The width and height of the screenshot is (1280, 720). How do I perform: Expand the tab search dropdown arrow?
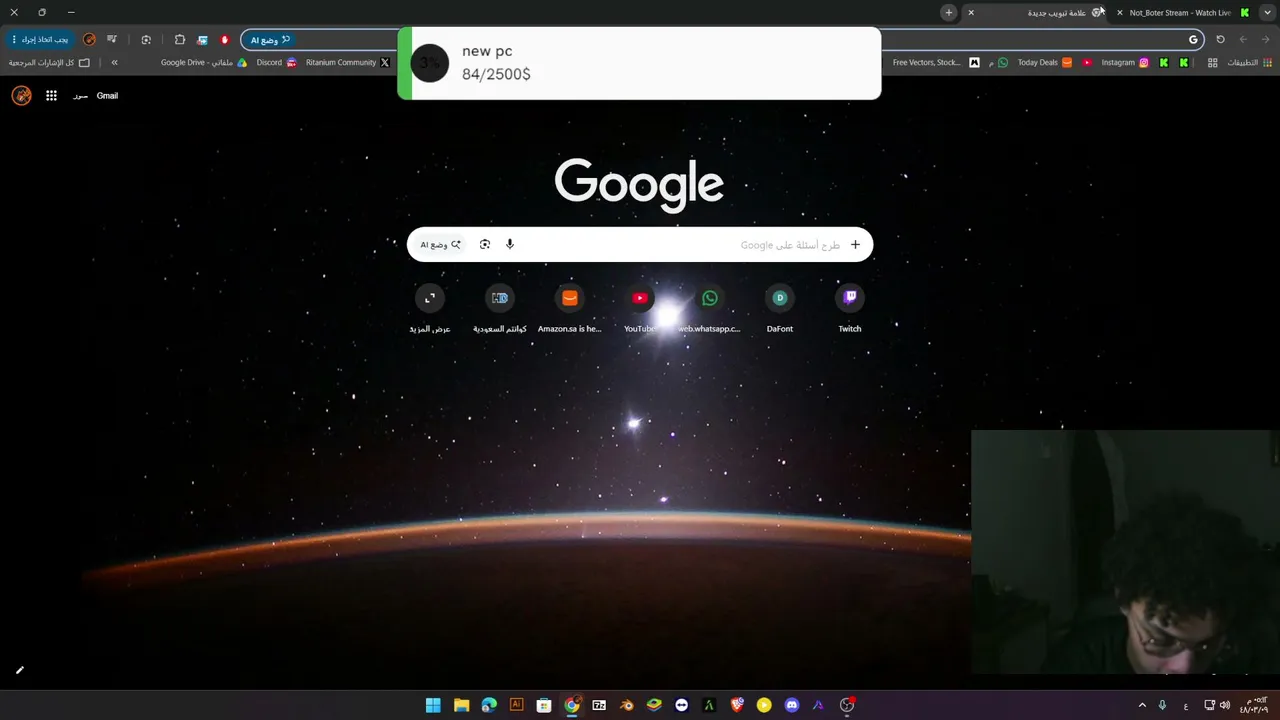click(1267, 12)
